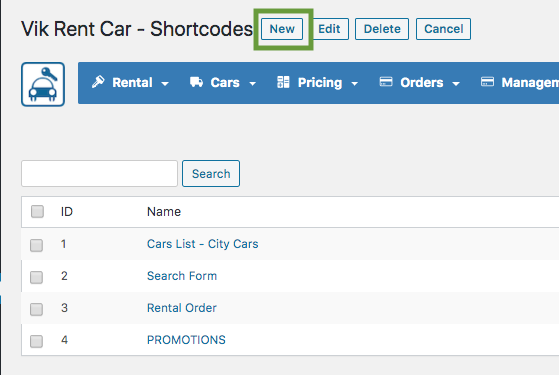This screenshot has width=559, height=375.
Task: Click the wrench icon beside Rental
Action: [98, 82]
